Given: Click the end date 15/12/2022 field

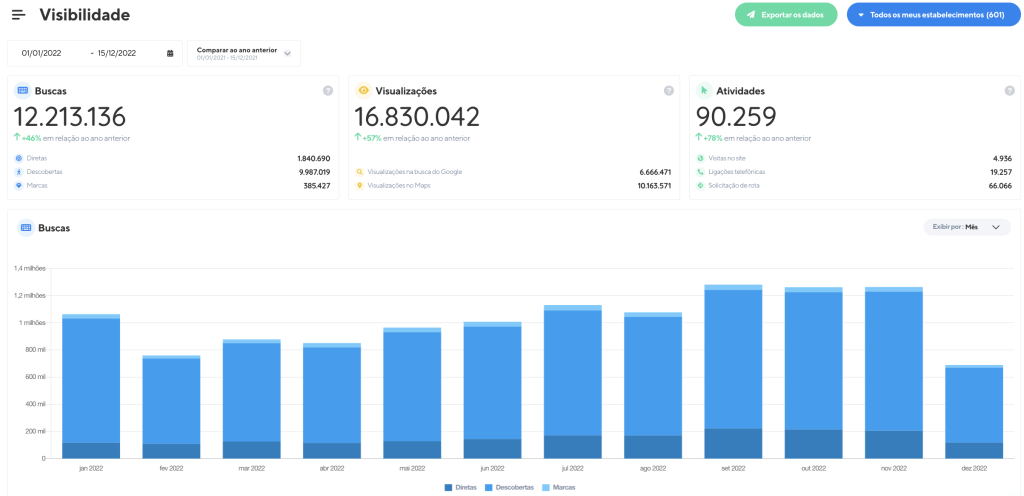Looking at the screenshot, I should pyautogui.click(x=117, y=54).
